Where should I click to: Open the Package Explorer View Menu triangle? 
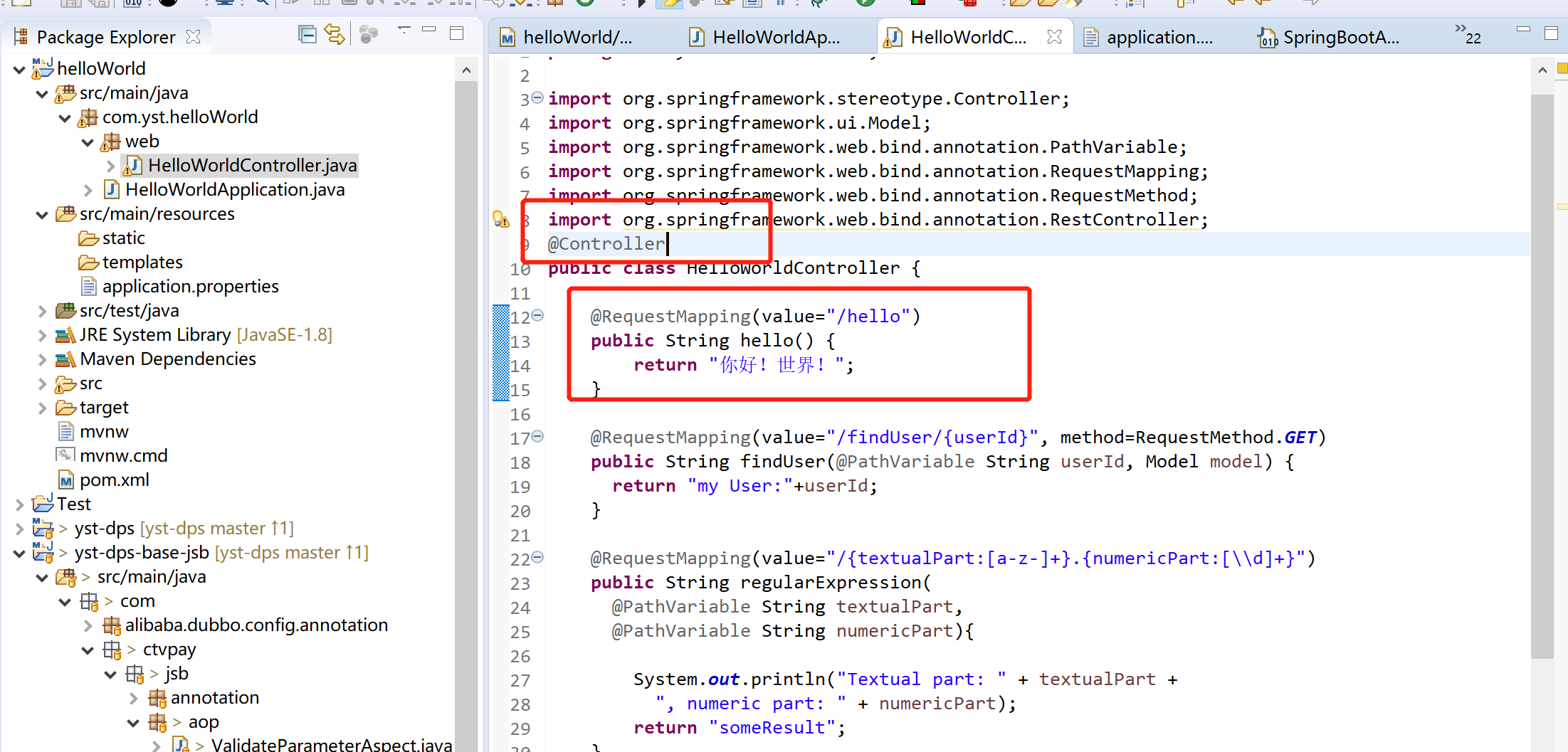tap(404, 31)
